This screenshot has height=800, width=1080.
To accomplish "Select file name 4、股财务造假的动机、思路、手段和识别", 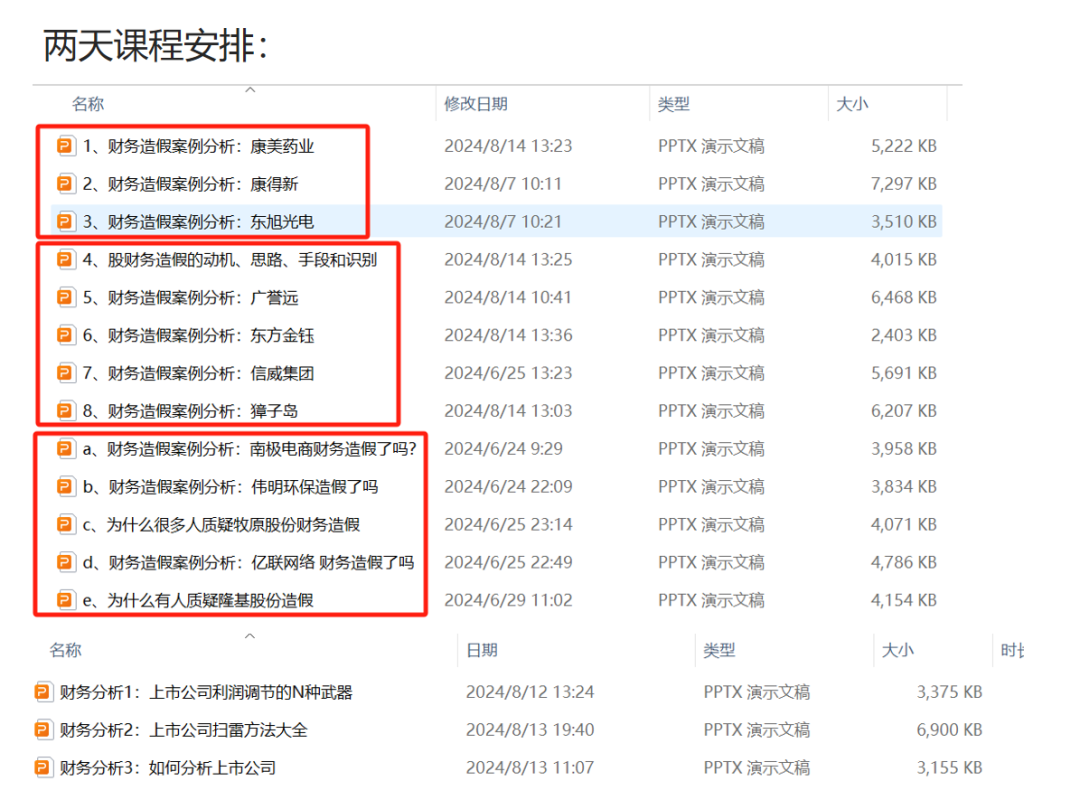I will 230,260.
